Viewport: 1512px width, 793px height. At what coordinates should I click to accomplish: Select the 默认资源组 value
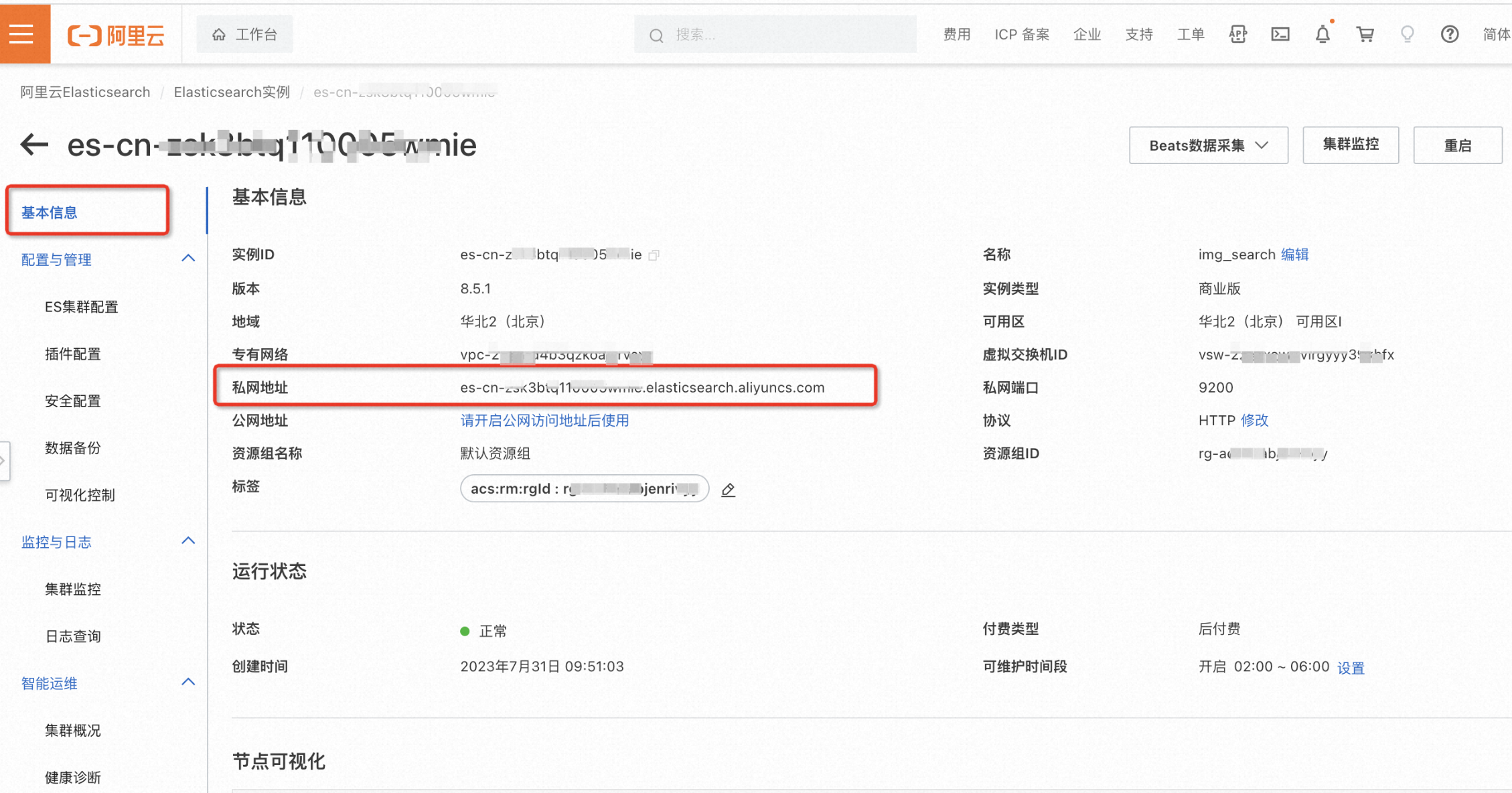(495, 453)
